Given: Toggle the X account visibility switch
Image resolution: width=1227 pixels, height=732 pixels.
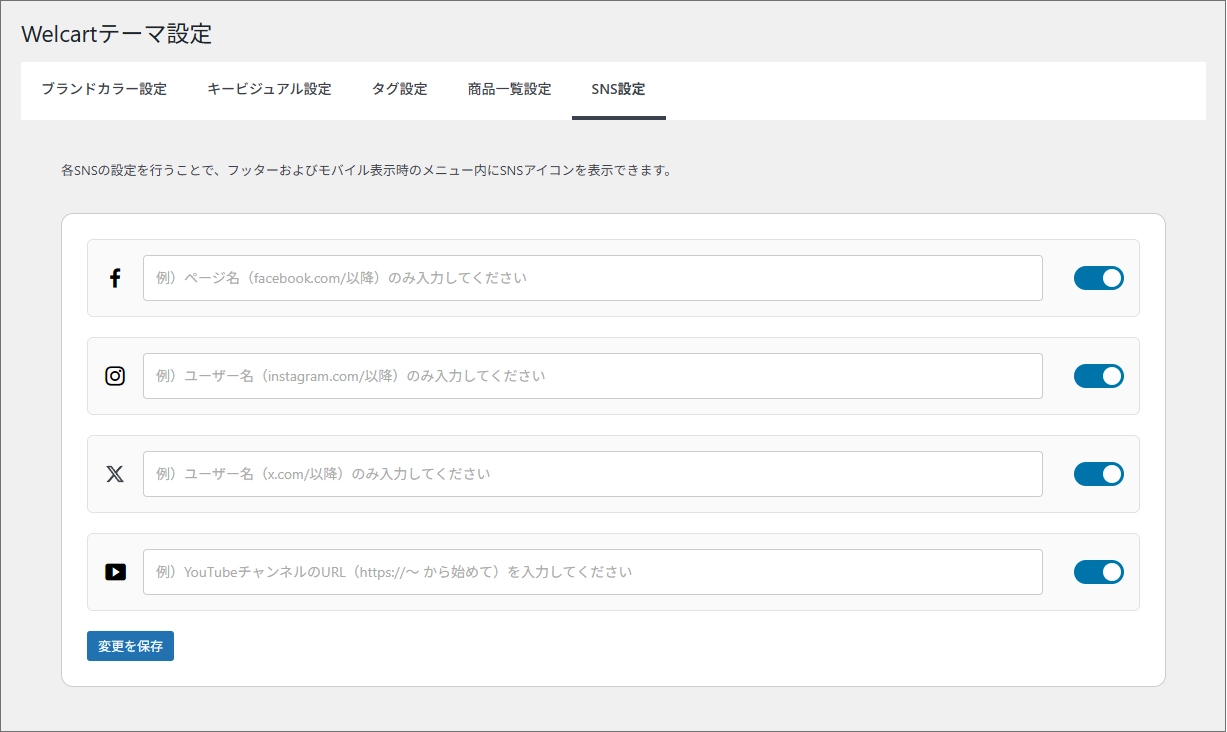Looking at the screenshot, I should pos(1099,474).
